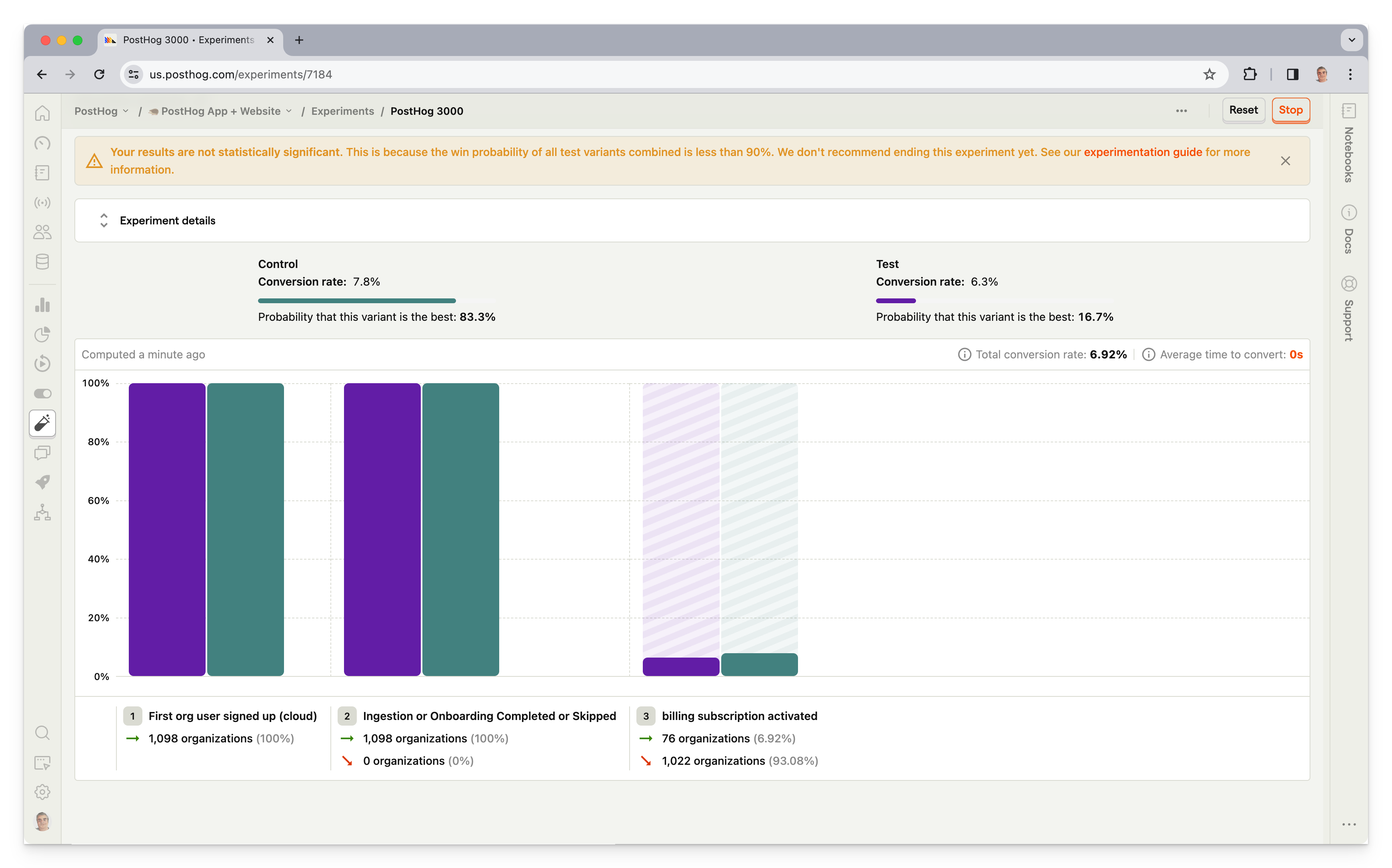Click the Test conversion rate progress bar
Image resolution: width=1392 pixels, height=868 pixels.
[x=994, y=301]
